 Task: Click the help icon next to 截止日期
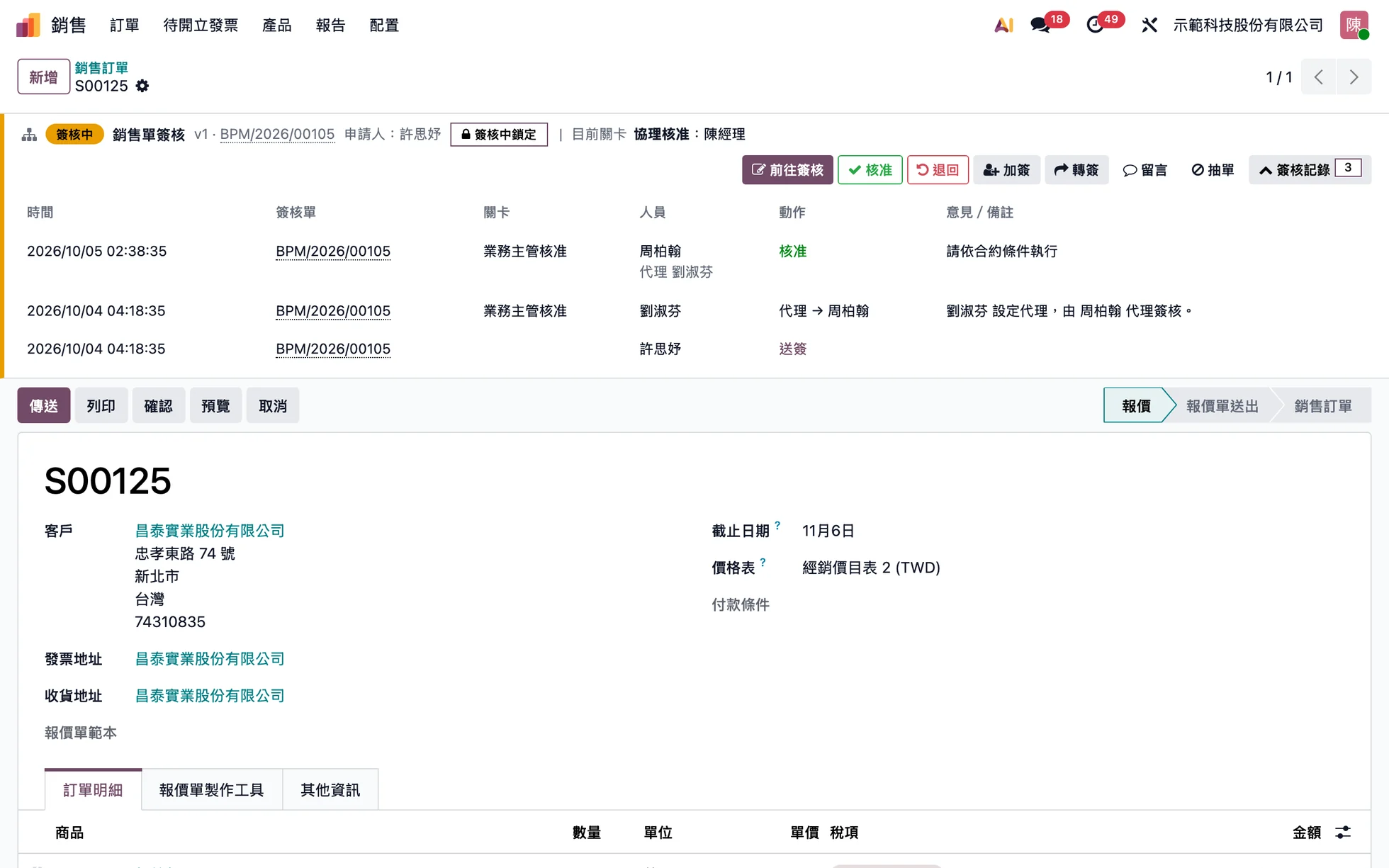pyautogui.click(x=777, y=526)
